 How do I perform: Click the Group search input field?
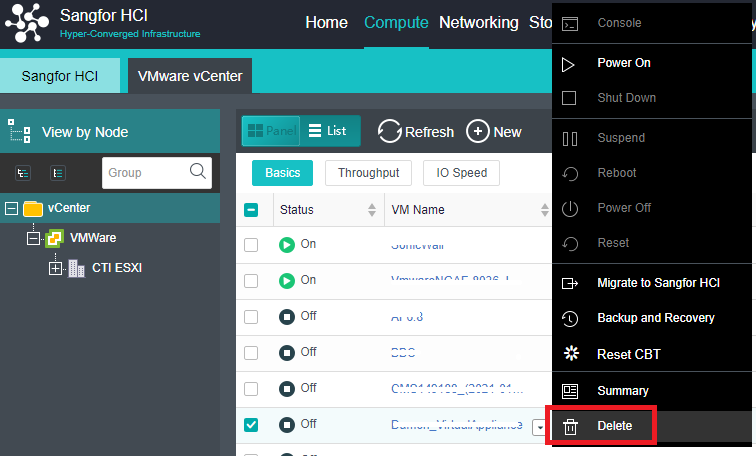pyautogui.click(x=143, y=173)
